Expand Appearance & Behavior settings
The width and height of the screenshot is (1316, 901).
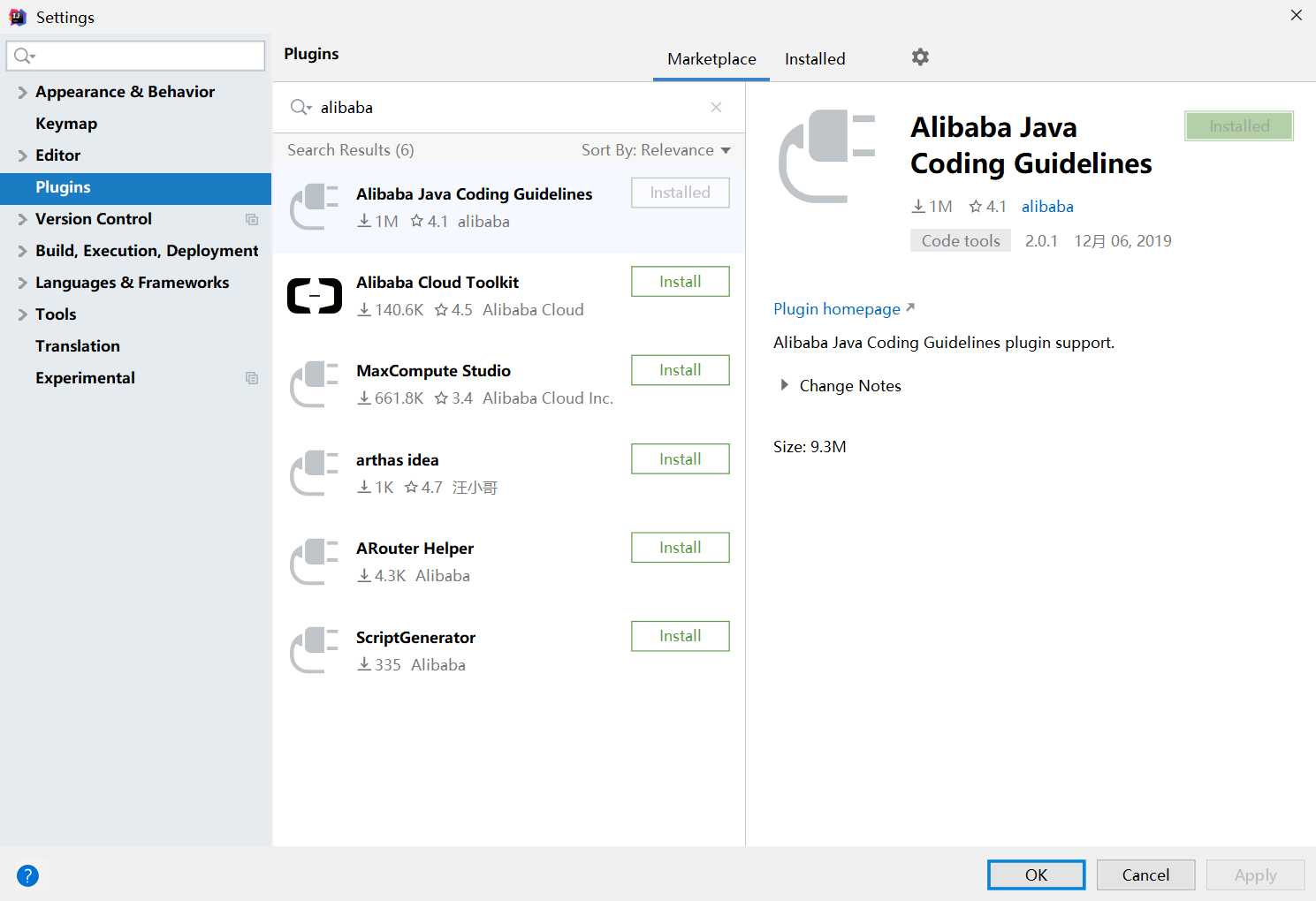tap(22, 92)
